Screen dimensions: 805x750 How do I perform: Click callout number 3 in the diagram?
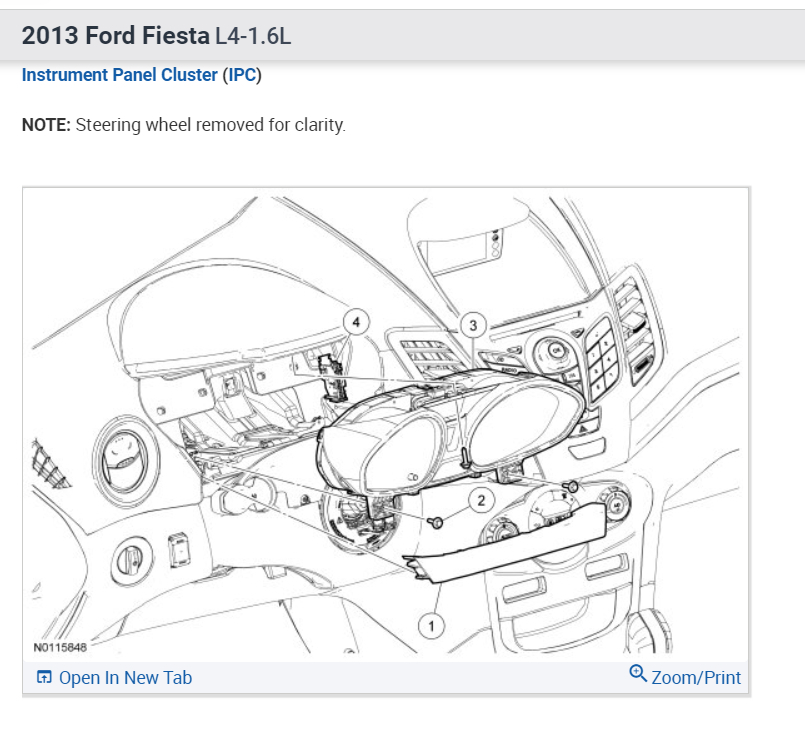[x=472, y=324]
